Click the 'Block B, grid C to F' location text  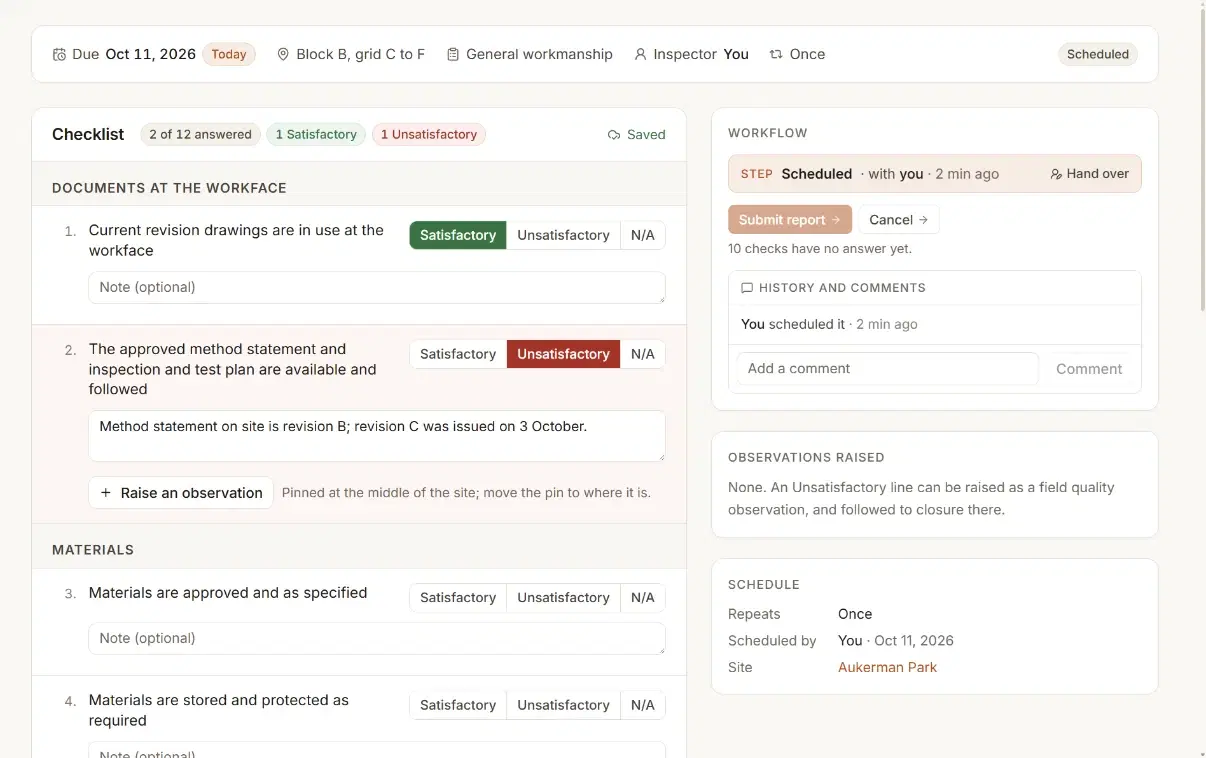pos(360,54)
